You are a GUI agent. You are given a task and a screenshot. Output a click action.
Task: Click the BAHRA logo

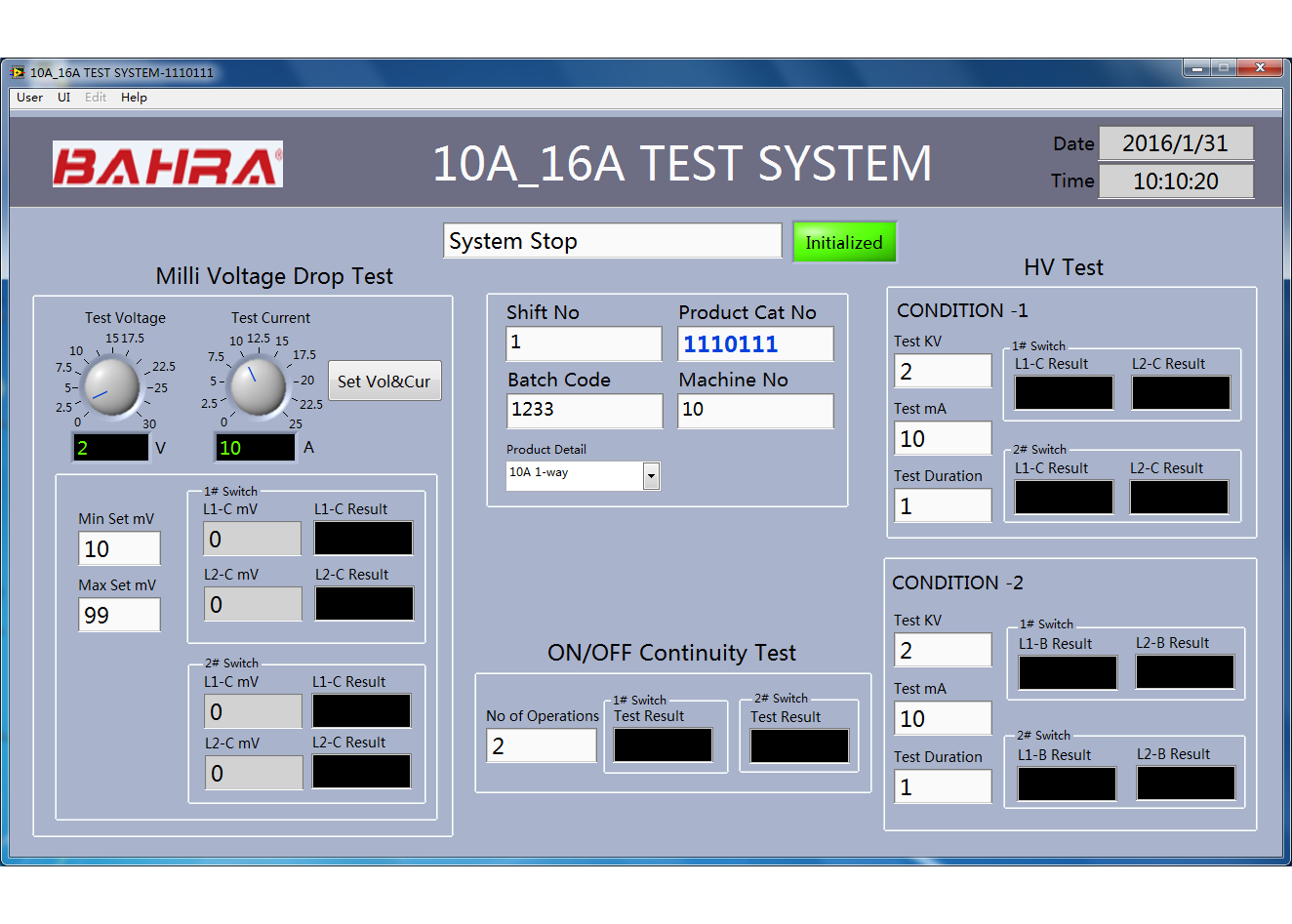coord(168,165)
